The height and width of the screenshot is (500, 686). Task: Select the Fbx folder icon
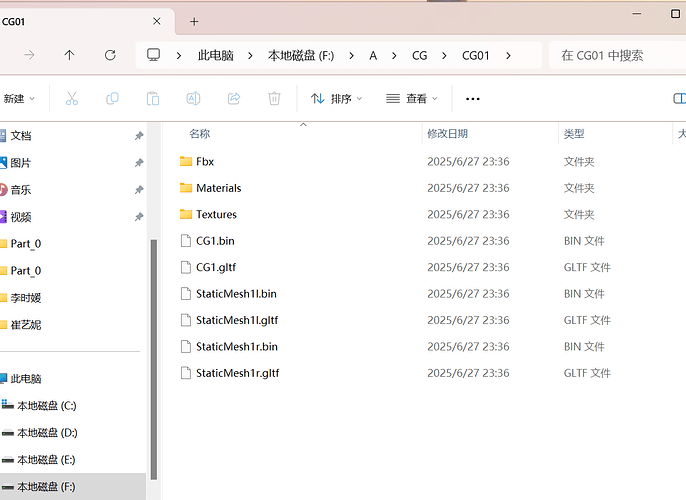[186, 161]
